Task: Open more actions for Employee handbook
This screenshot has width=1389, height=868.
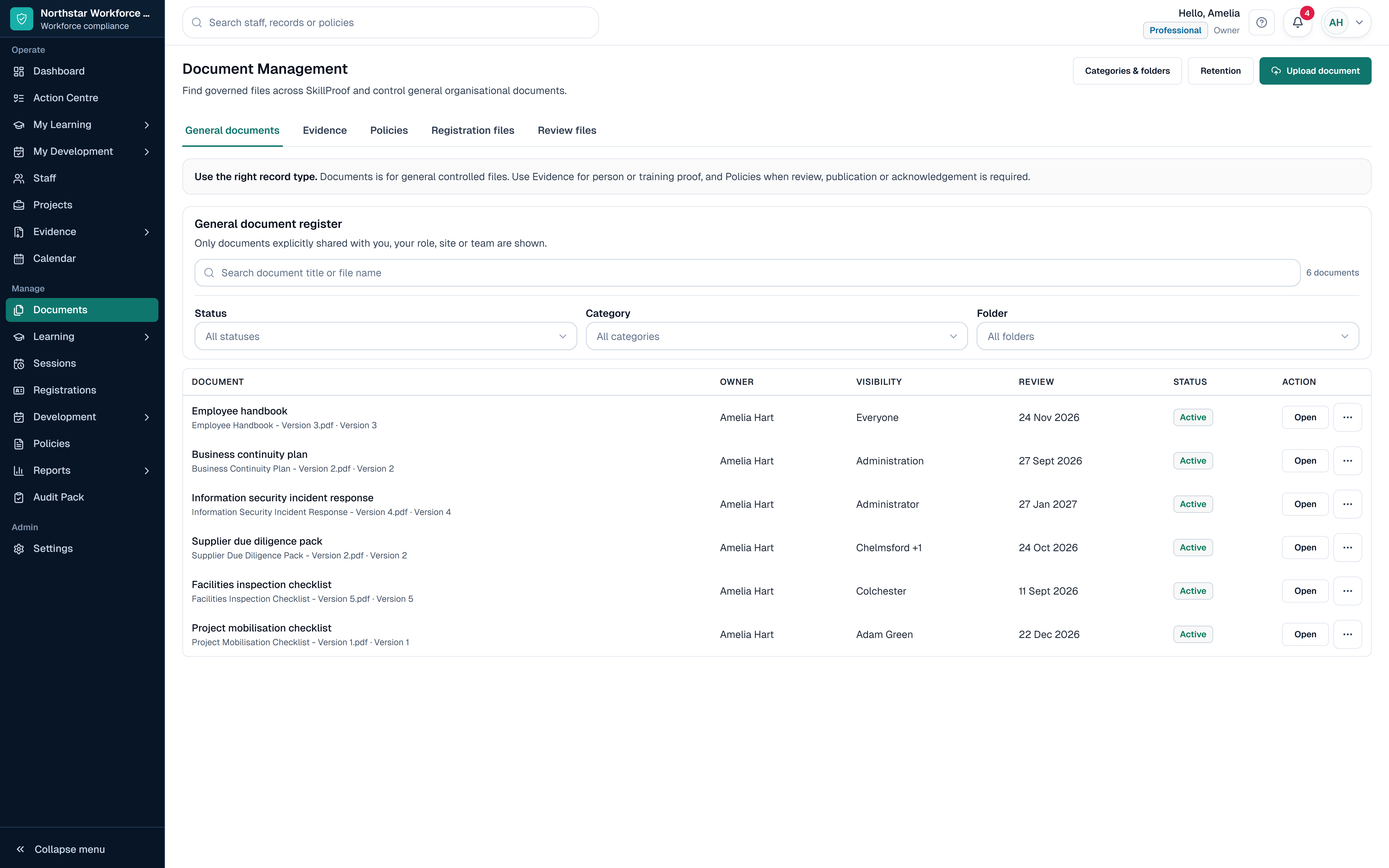Action: point(1348,417)
